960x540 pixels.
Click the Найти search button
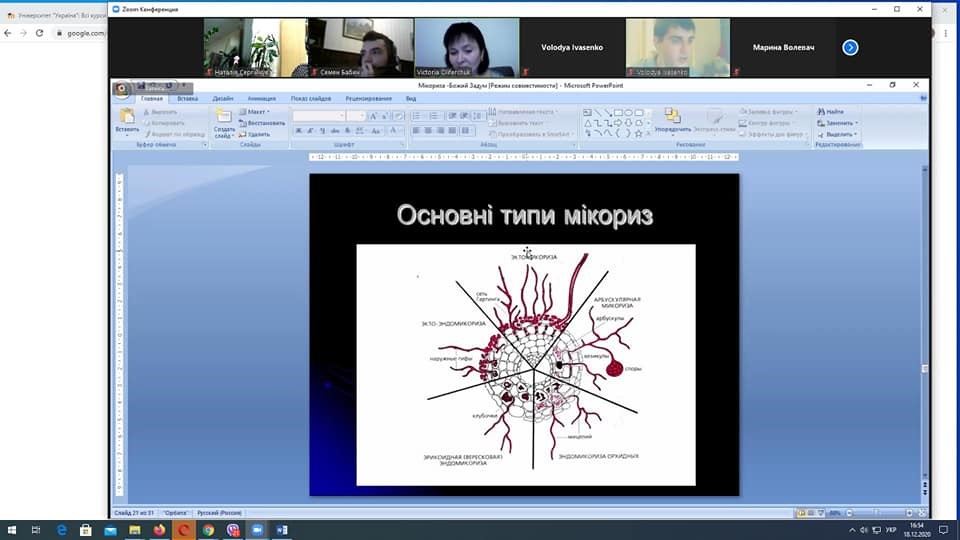click(834, 112)
